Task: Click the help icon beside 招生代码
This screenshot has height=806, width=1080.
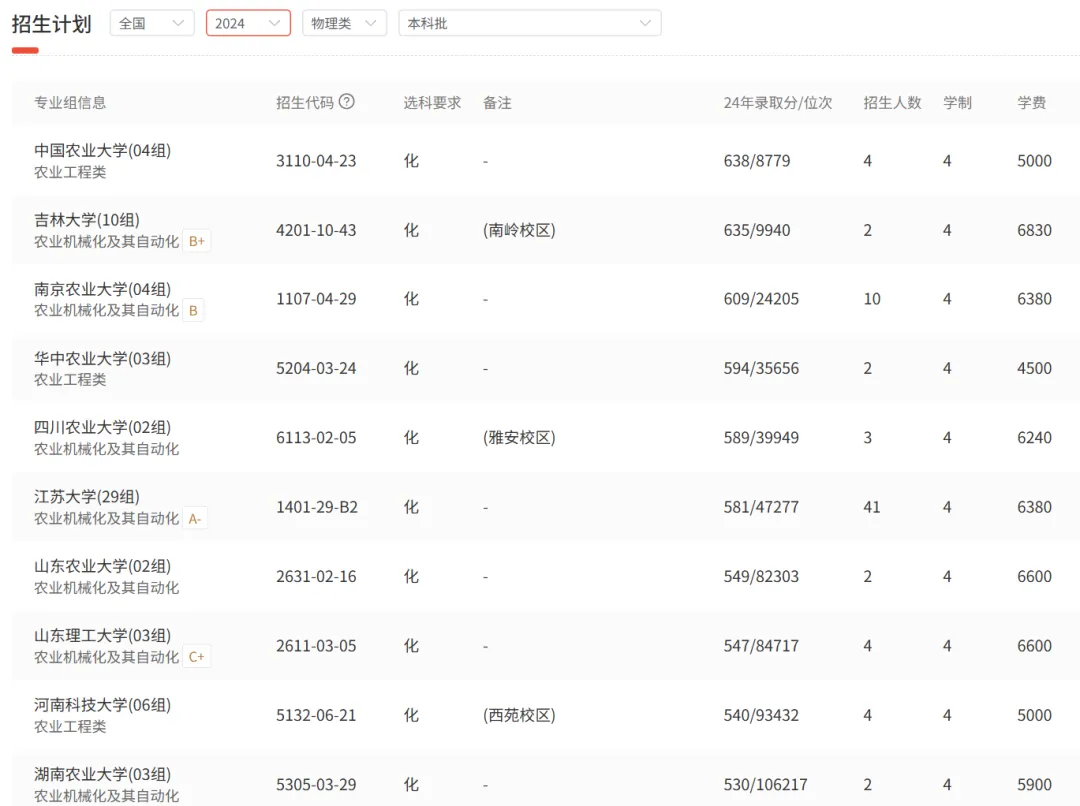Action: click(347, 102)
